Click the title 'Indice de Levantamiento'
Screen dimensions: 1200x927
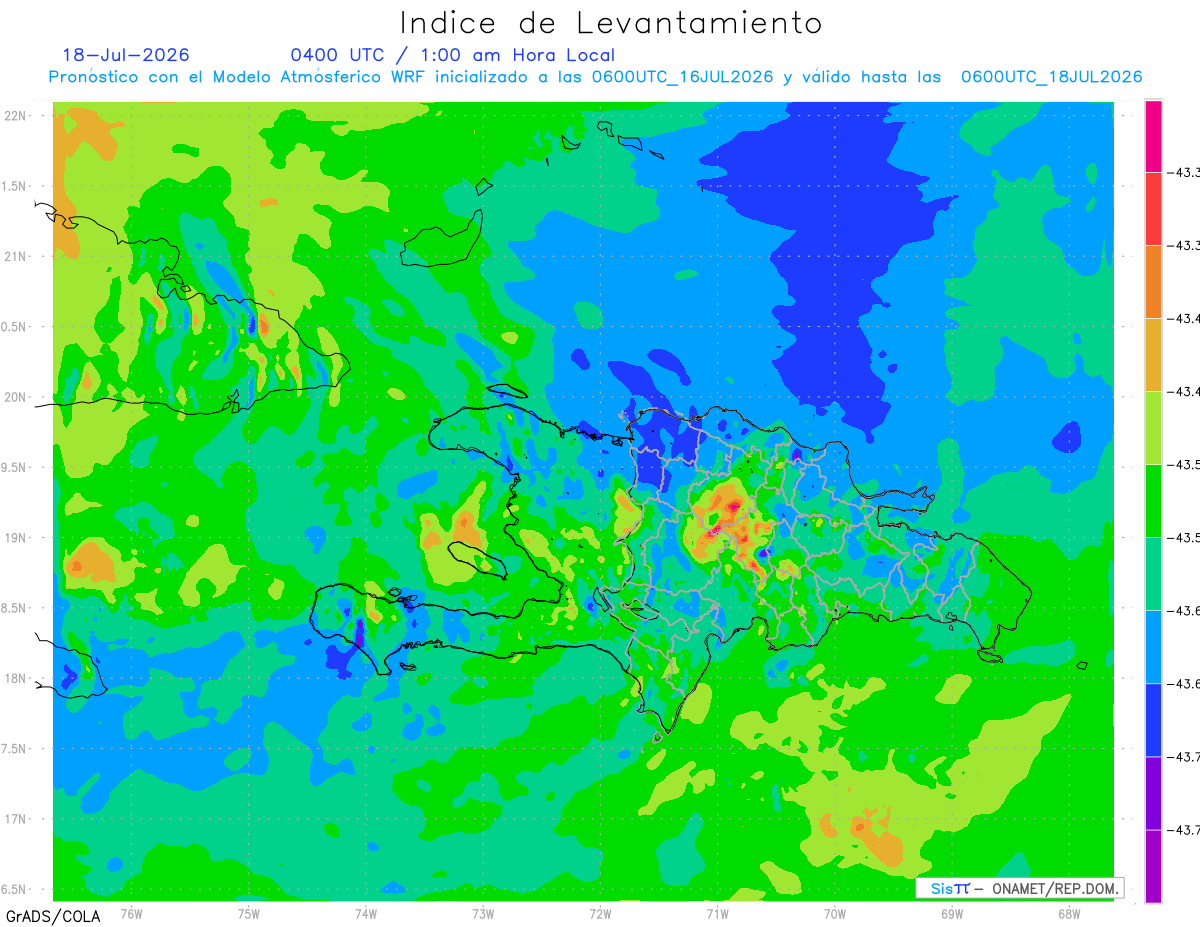coord(611,23)
